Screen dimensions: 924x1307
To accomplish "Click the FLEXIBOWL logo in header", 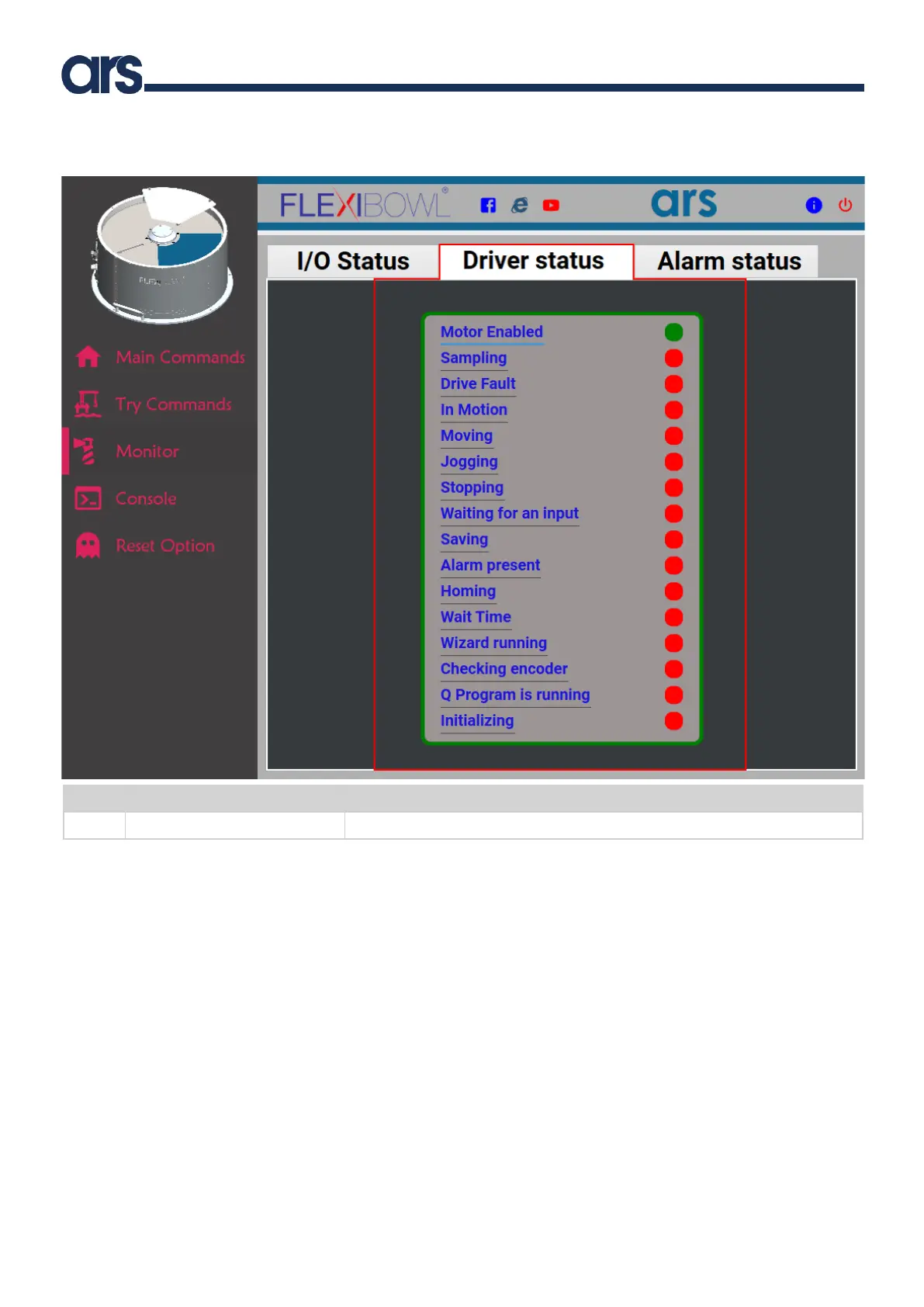I will (365, 204).
